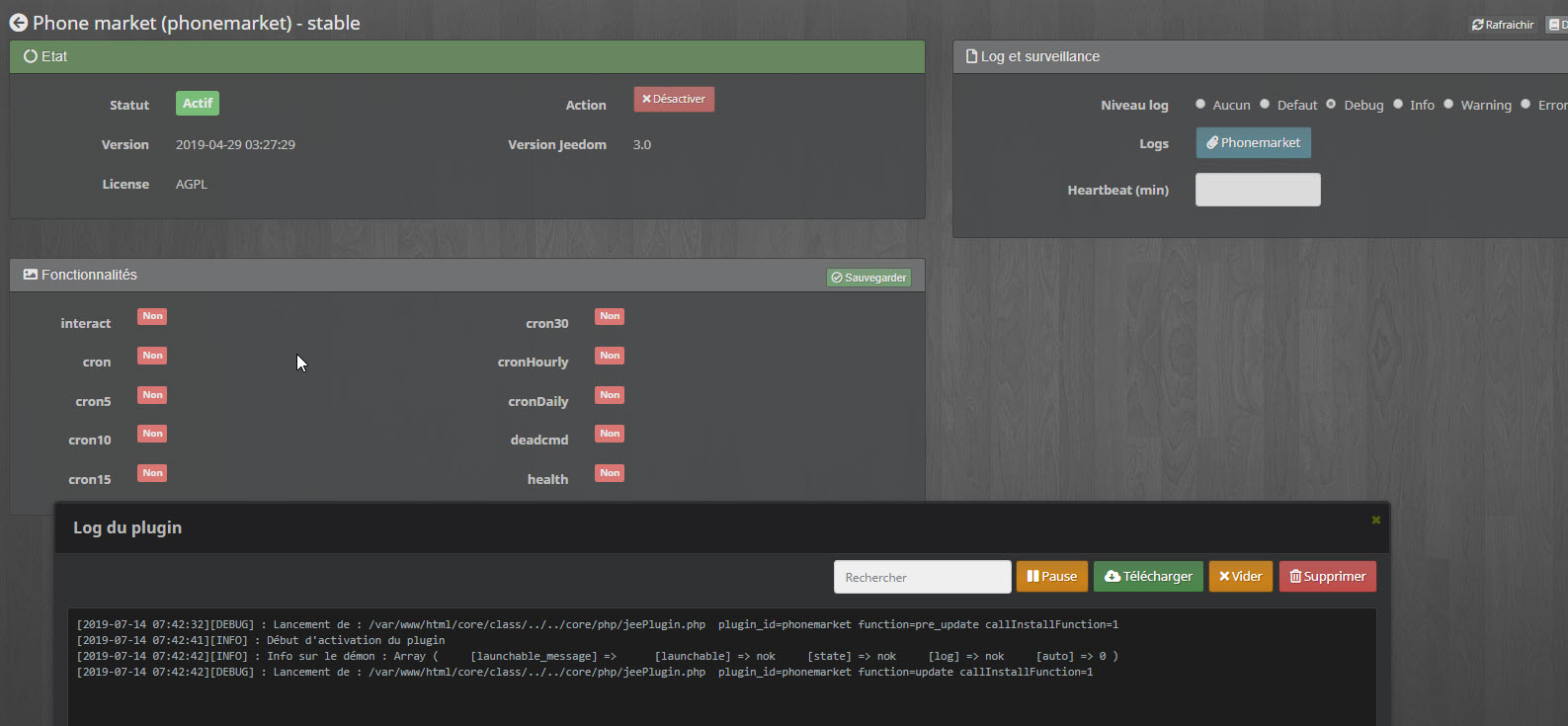Click the log line 'Début d'activation du plugin'
Image resolution: width=1568 pixels, height=726 pixels.
pos(261,640)
